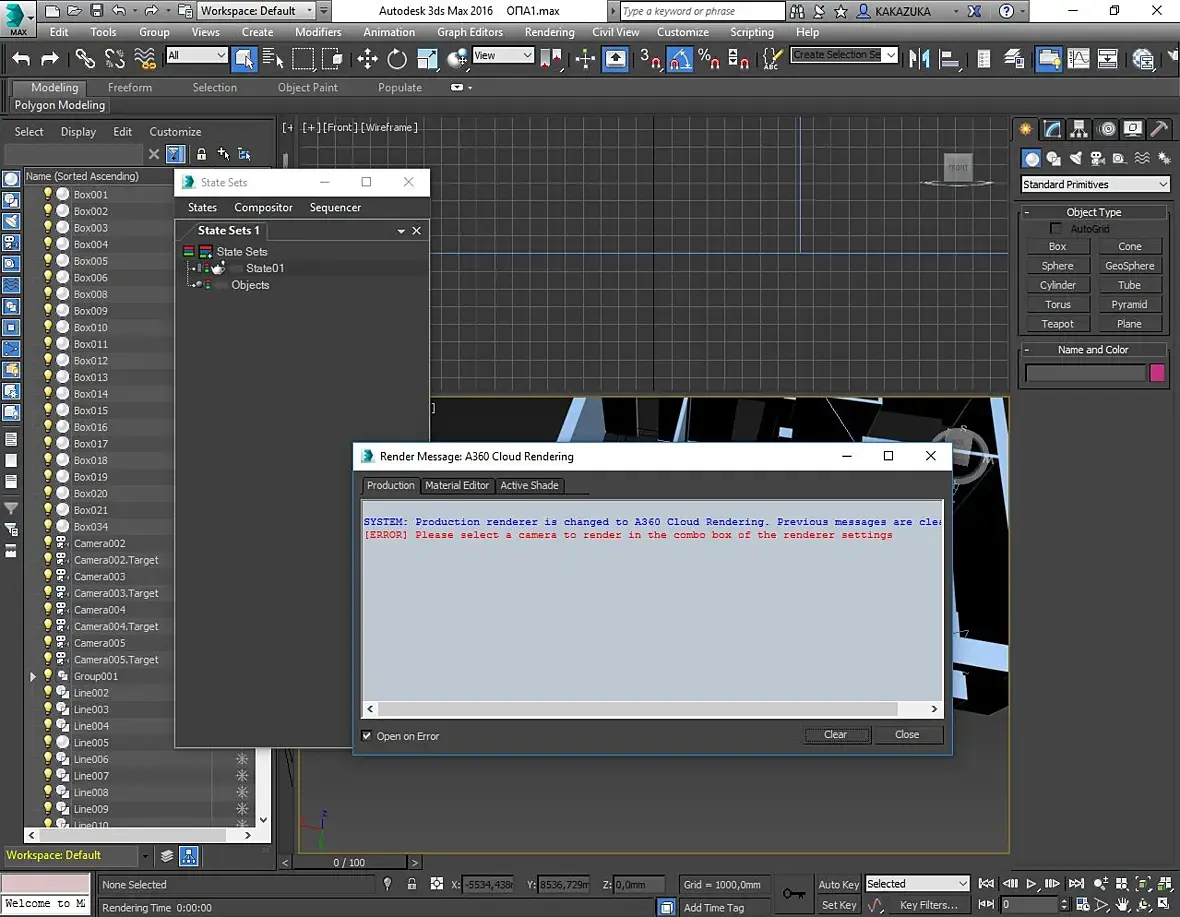1180x917 pixels.
Task: Toggle the Angle Snap icon
Action: click(x=680, y=59)
